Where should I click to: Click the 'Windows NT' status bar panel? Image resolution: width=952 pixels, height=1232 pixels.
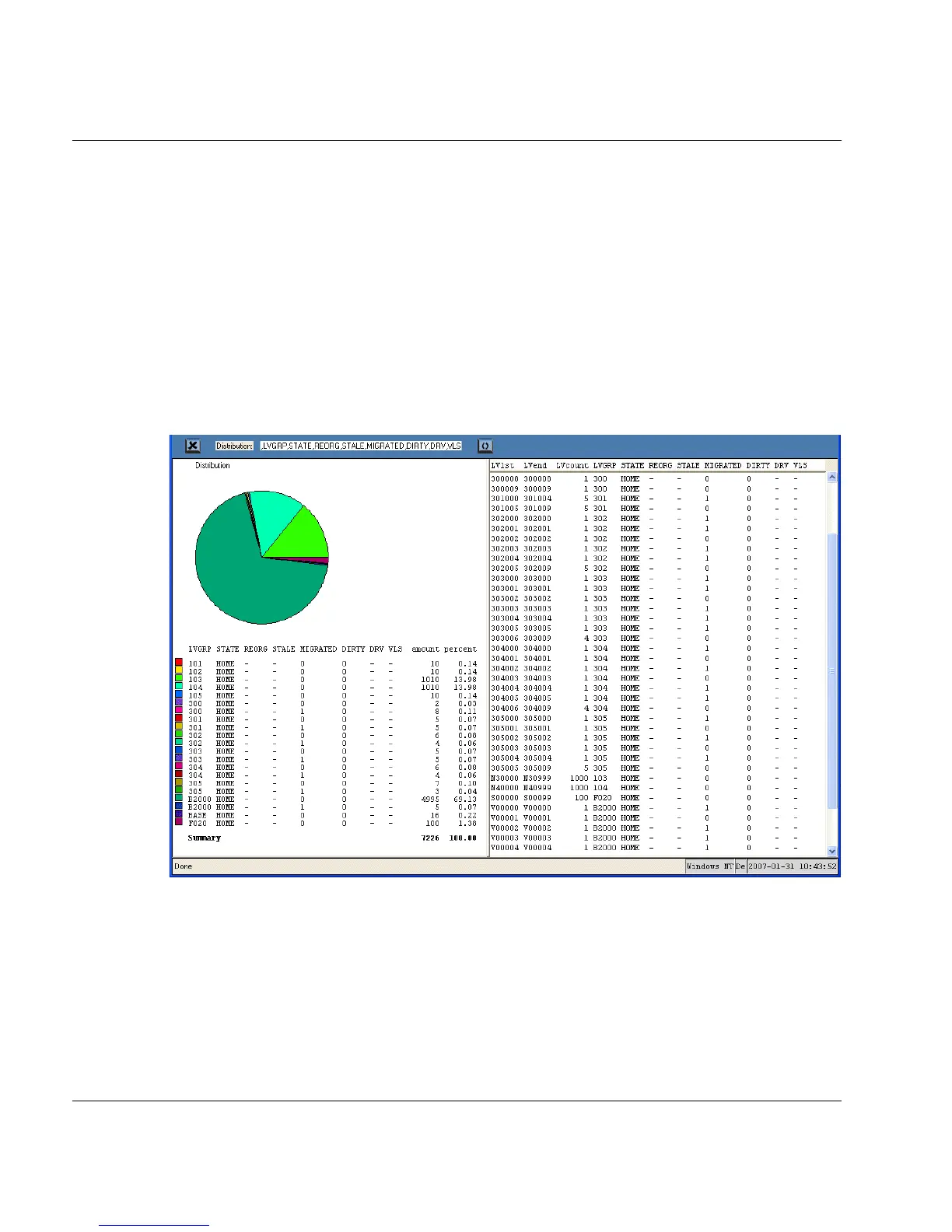709,866
